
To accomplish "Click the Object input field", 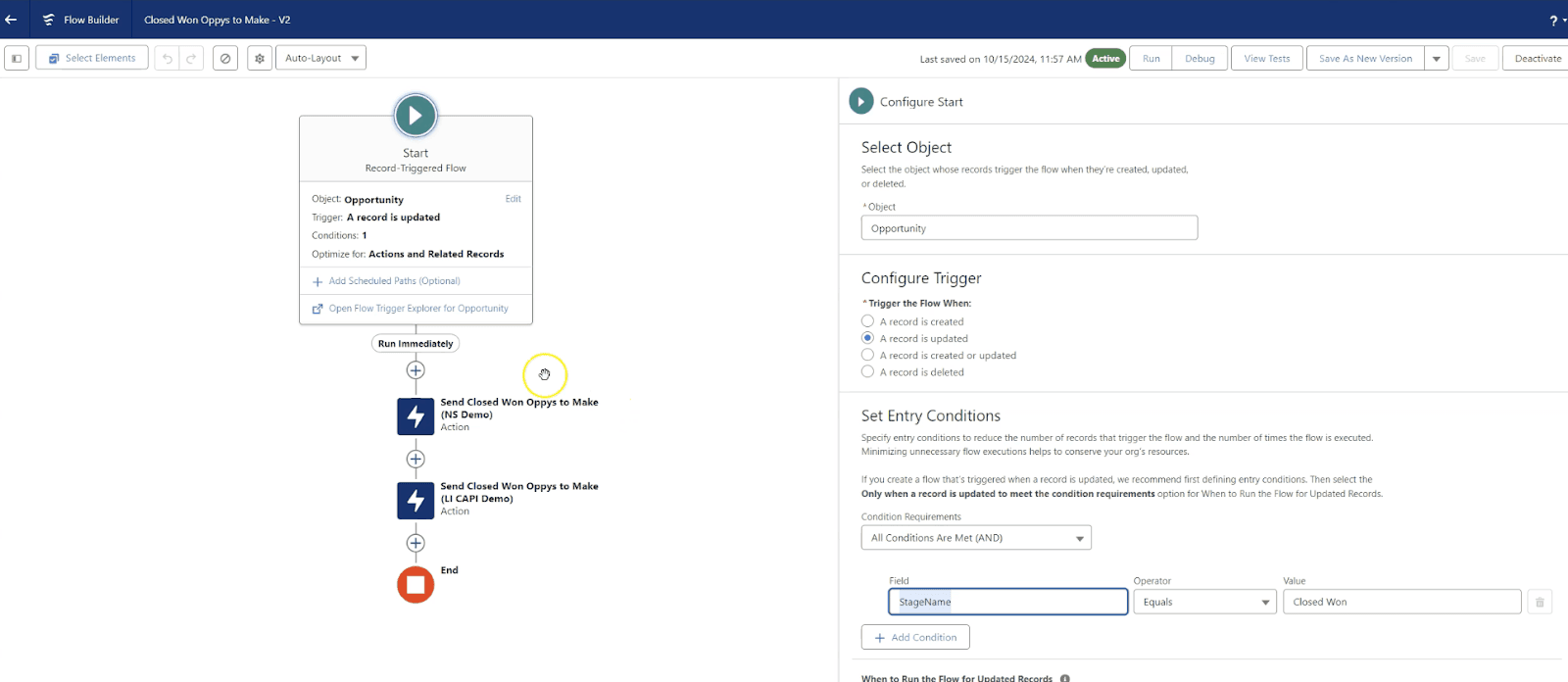I will tap(1029, 228).
